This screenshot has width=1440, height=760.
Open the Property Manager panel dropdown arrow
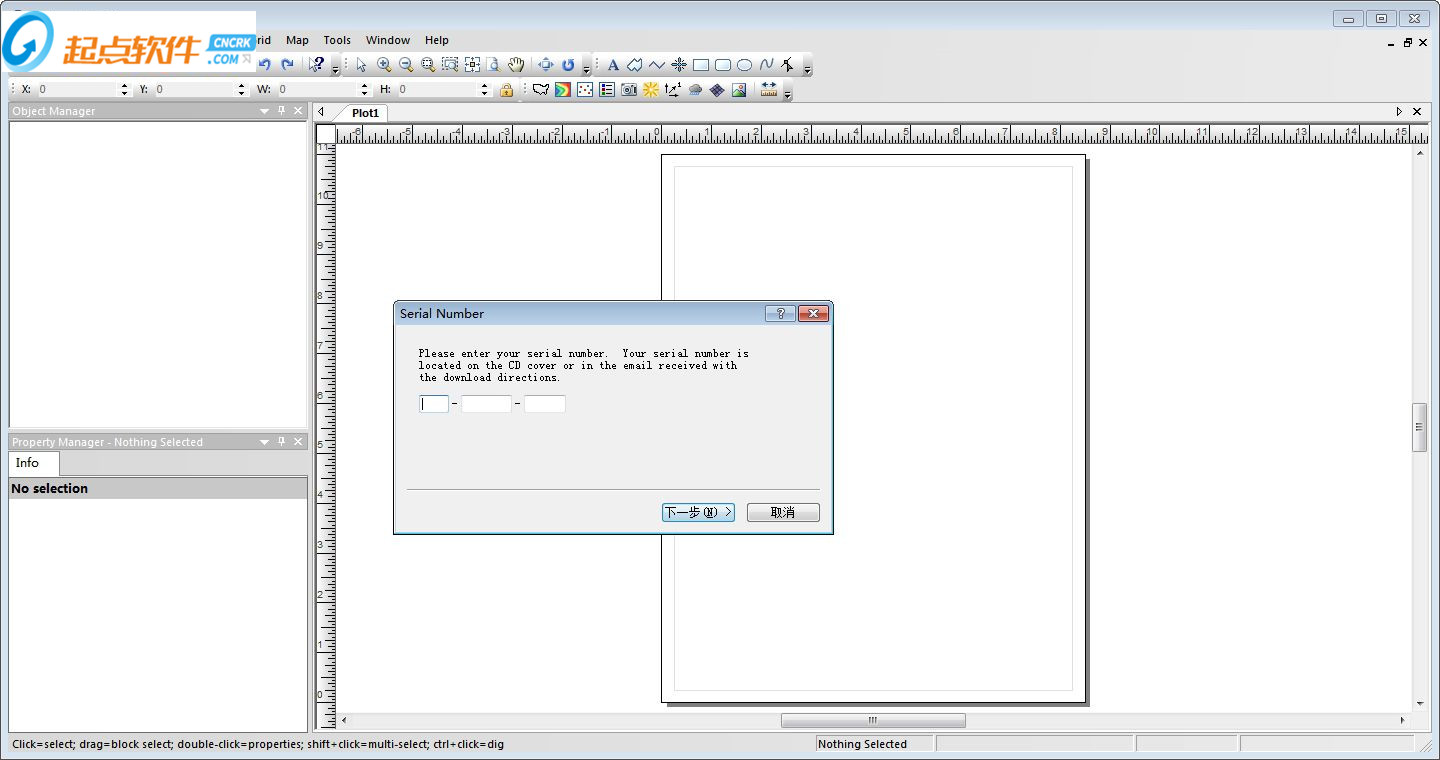[265, 442]
